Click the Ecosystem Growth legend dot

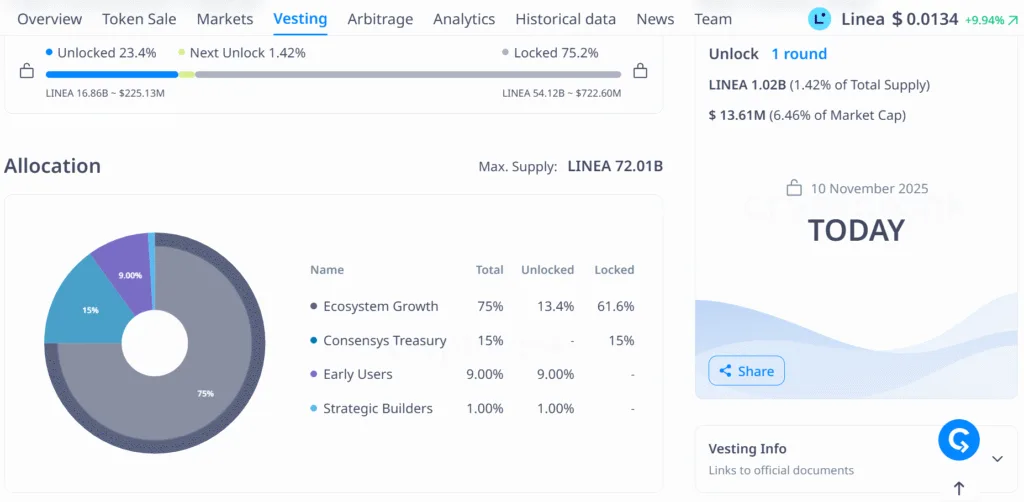313,306
